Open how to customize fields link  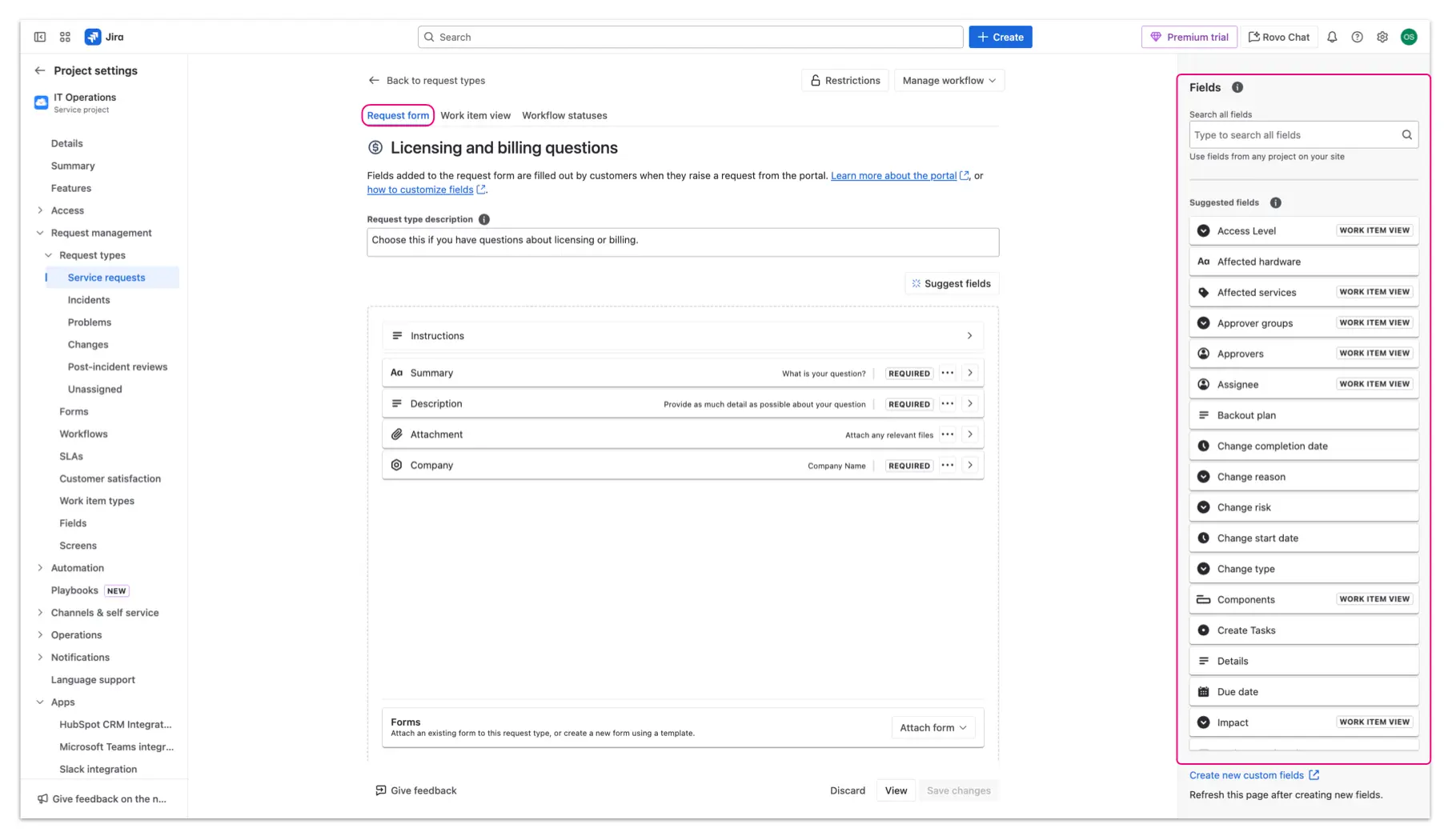pyautogui.click(x=419, y=190)
